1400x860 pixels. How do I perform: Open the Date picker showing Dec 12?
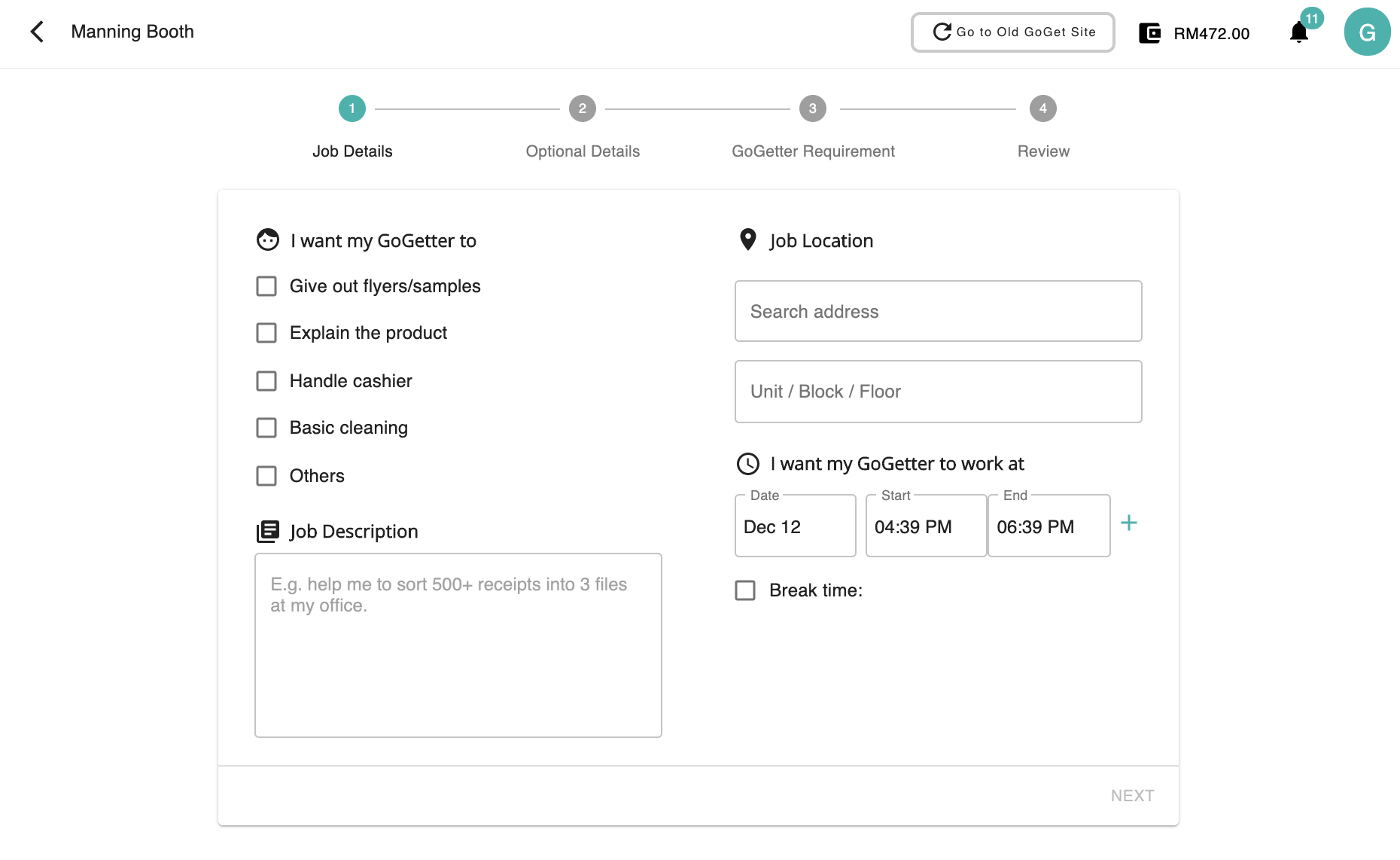[795, 527]
